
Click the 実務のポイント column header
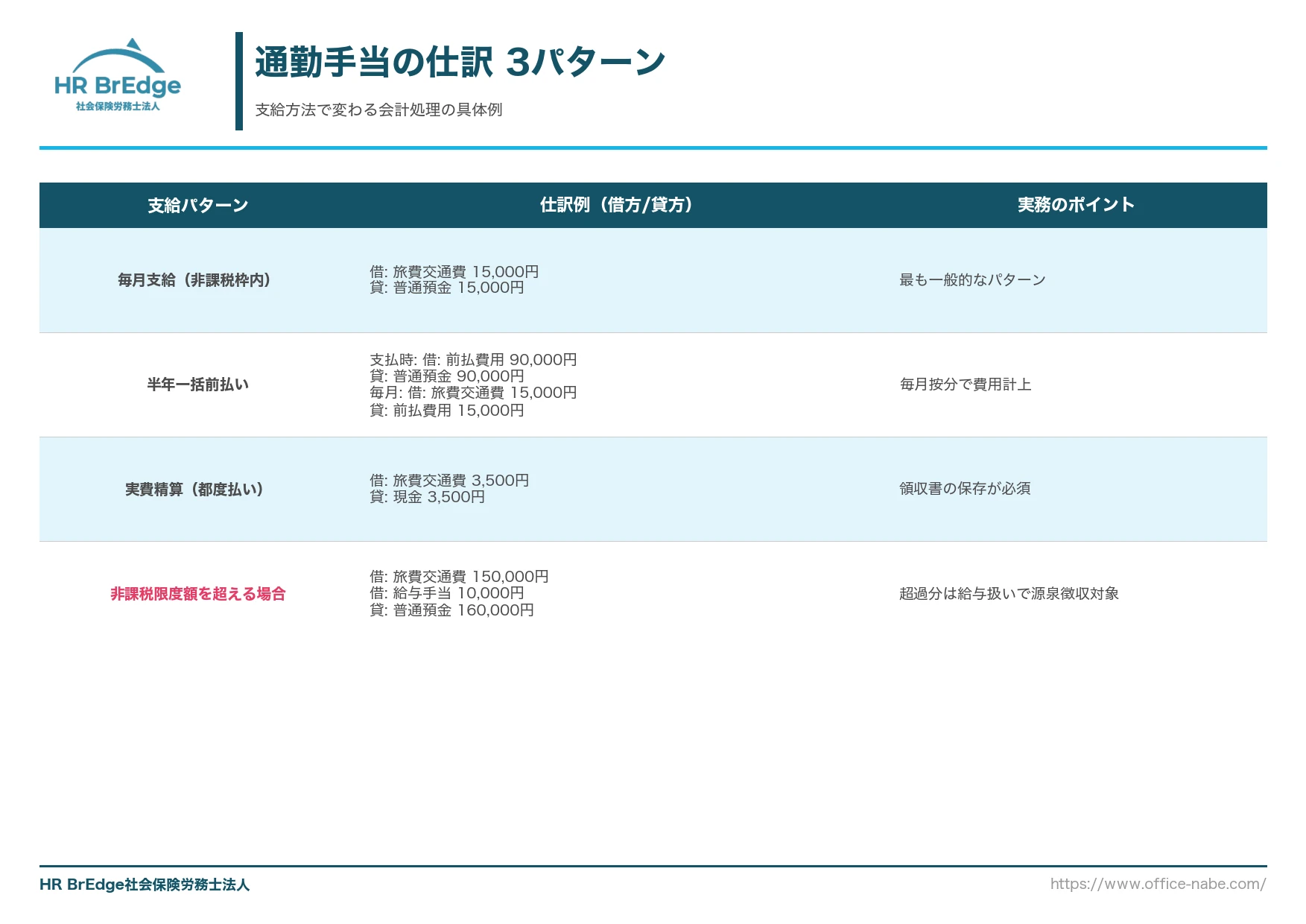tap(1076, 205)
